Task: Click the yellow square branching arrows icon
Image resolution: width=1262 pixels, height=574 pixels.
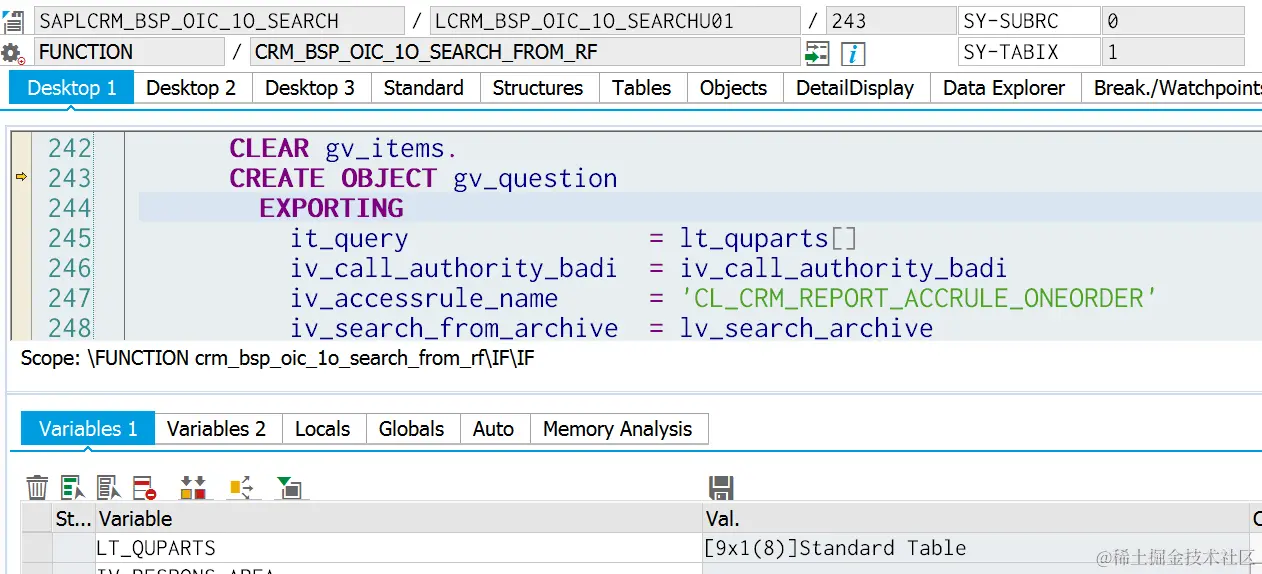Action: coord(241,487)
